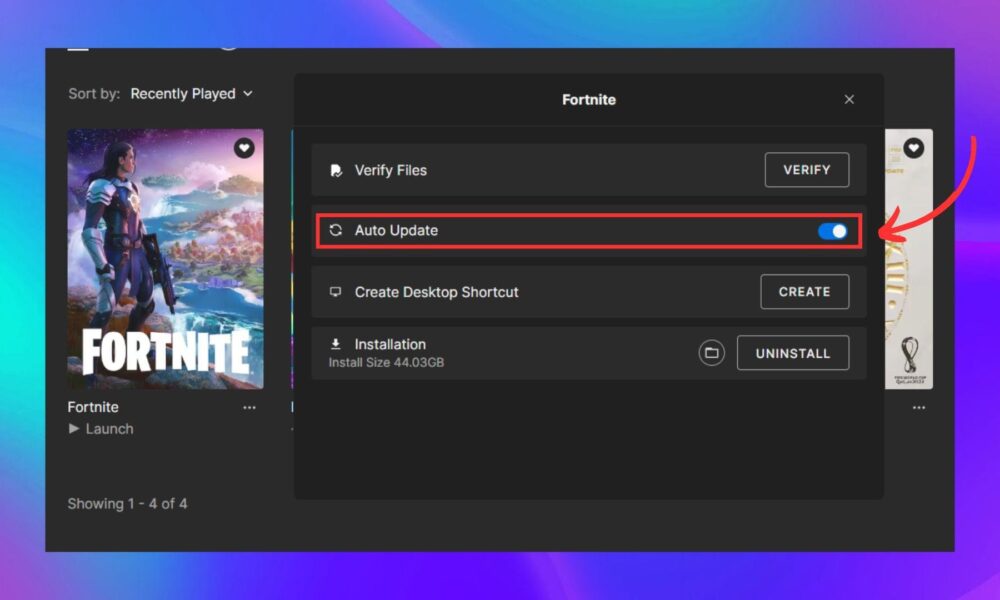Click the Installation label
Screen dimensions: 1000x600
tap(390, 344)
